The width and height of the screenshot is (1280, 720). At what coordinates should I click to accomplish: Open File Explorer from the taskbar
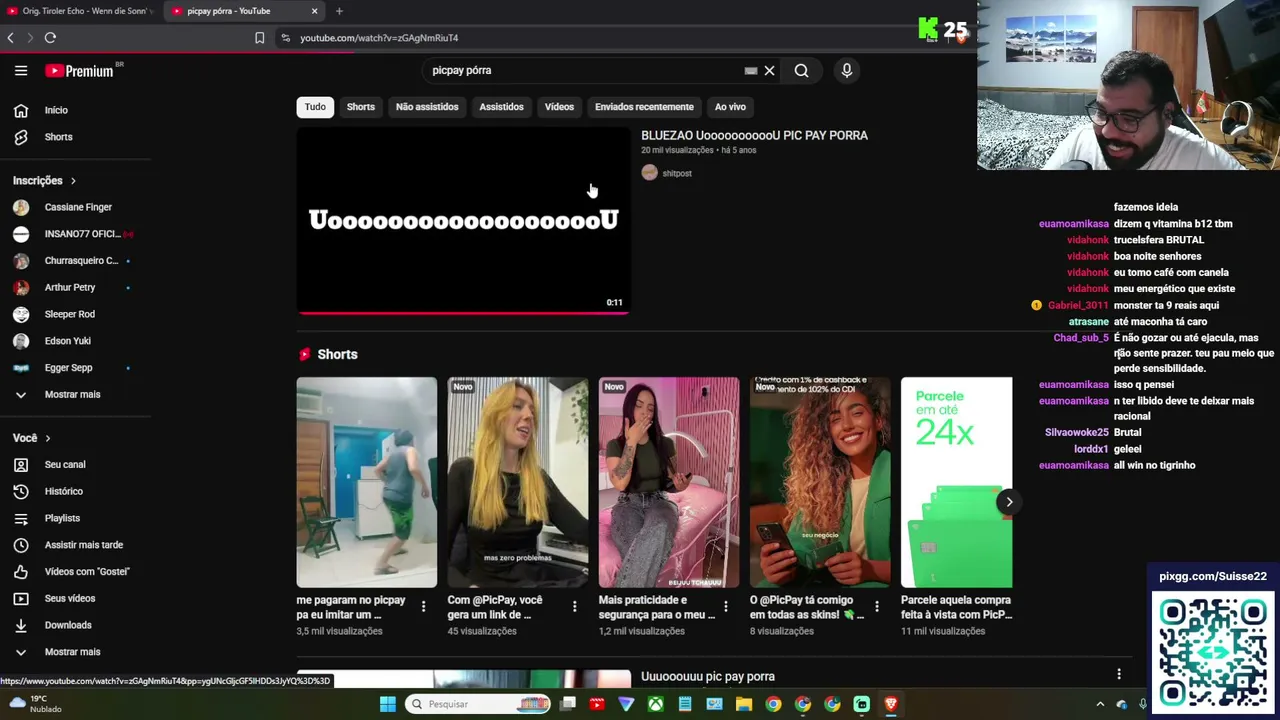click(743, 704)
